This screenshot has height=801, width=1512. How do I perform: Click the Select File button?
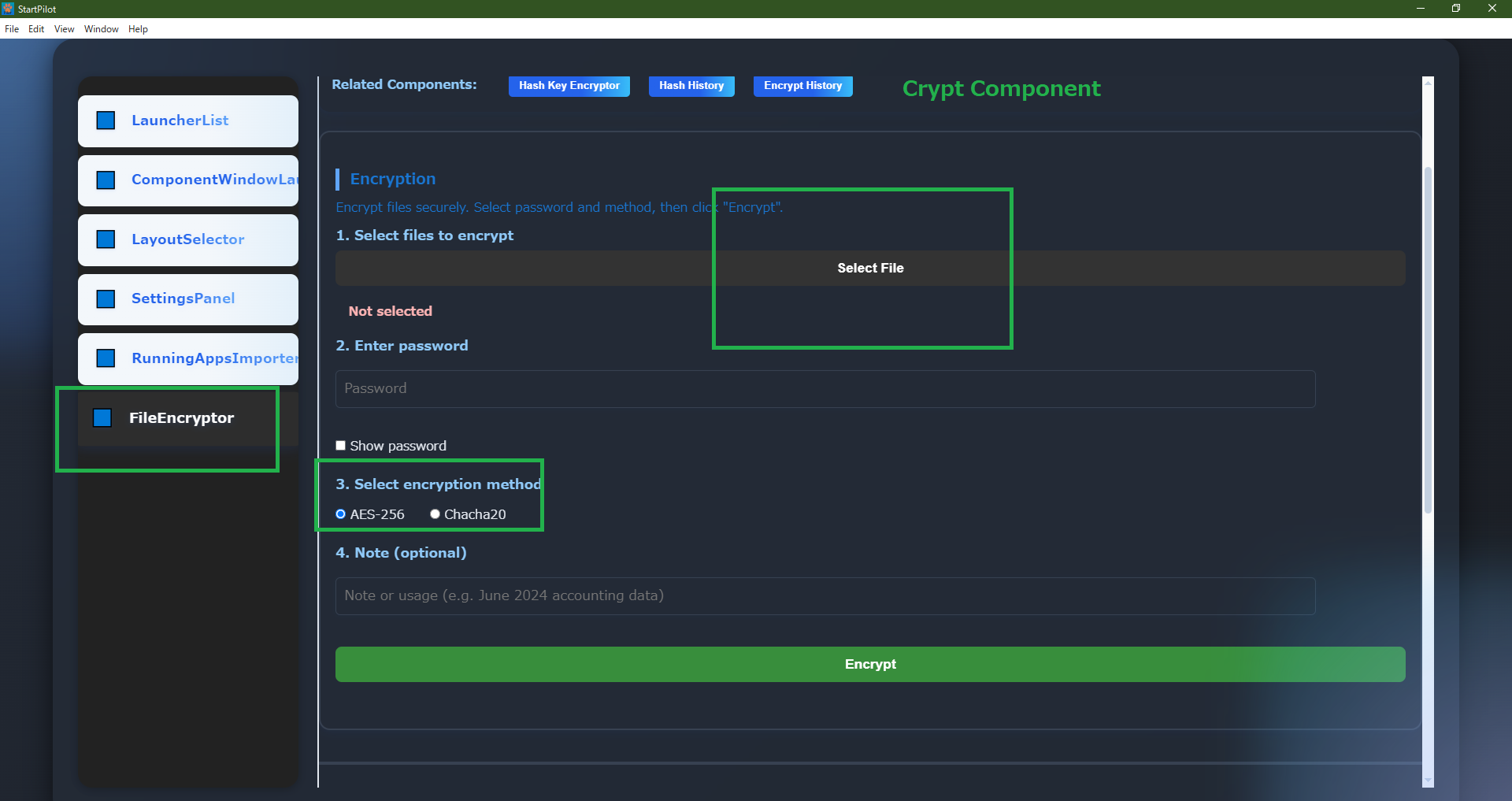point(870,269)
